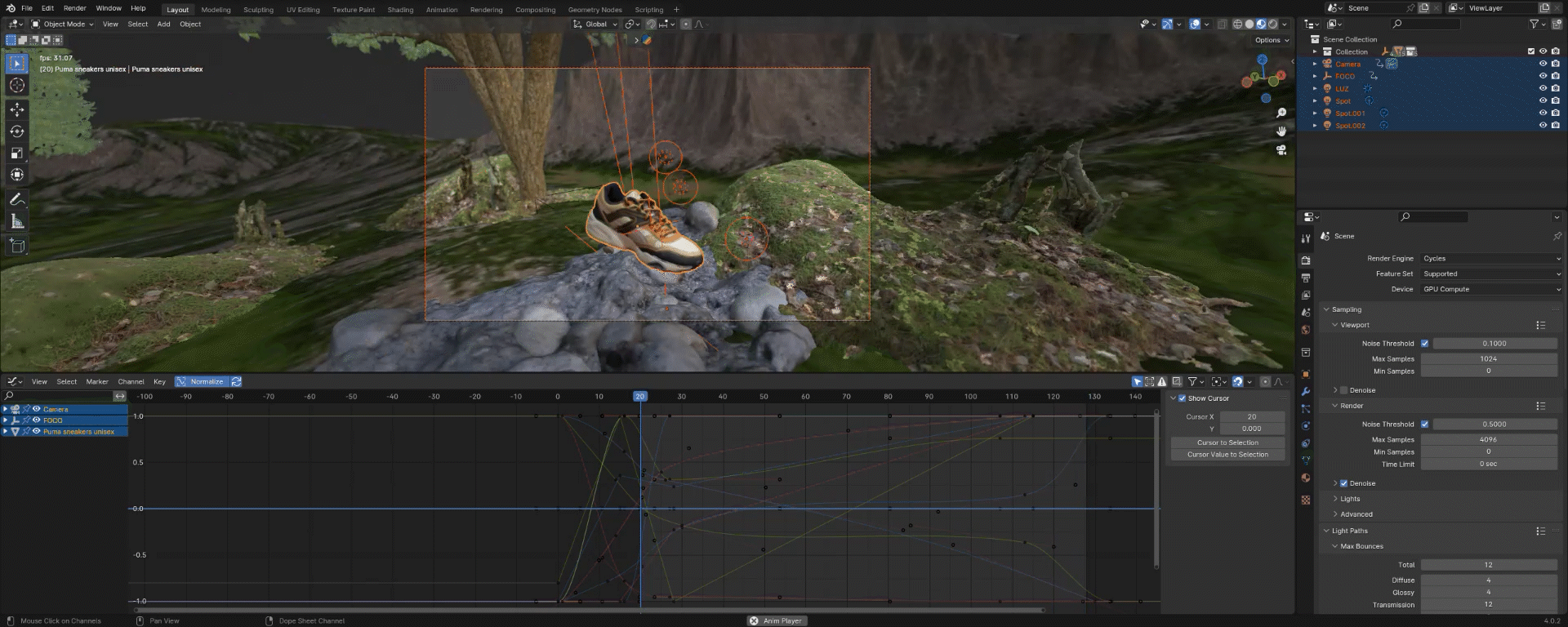Adjust Viewport Noise Threshold value 0.1000

pos(1494,344)
